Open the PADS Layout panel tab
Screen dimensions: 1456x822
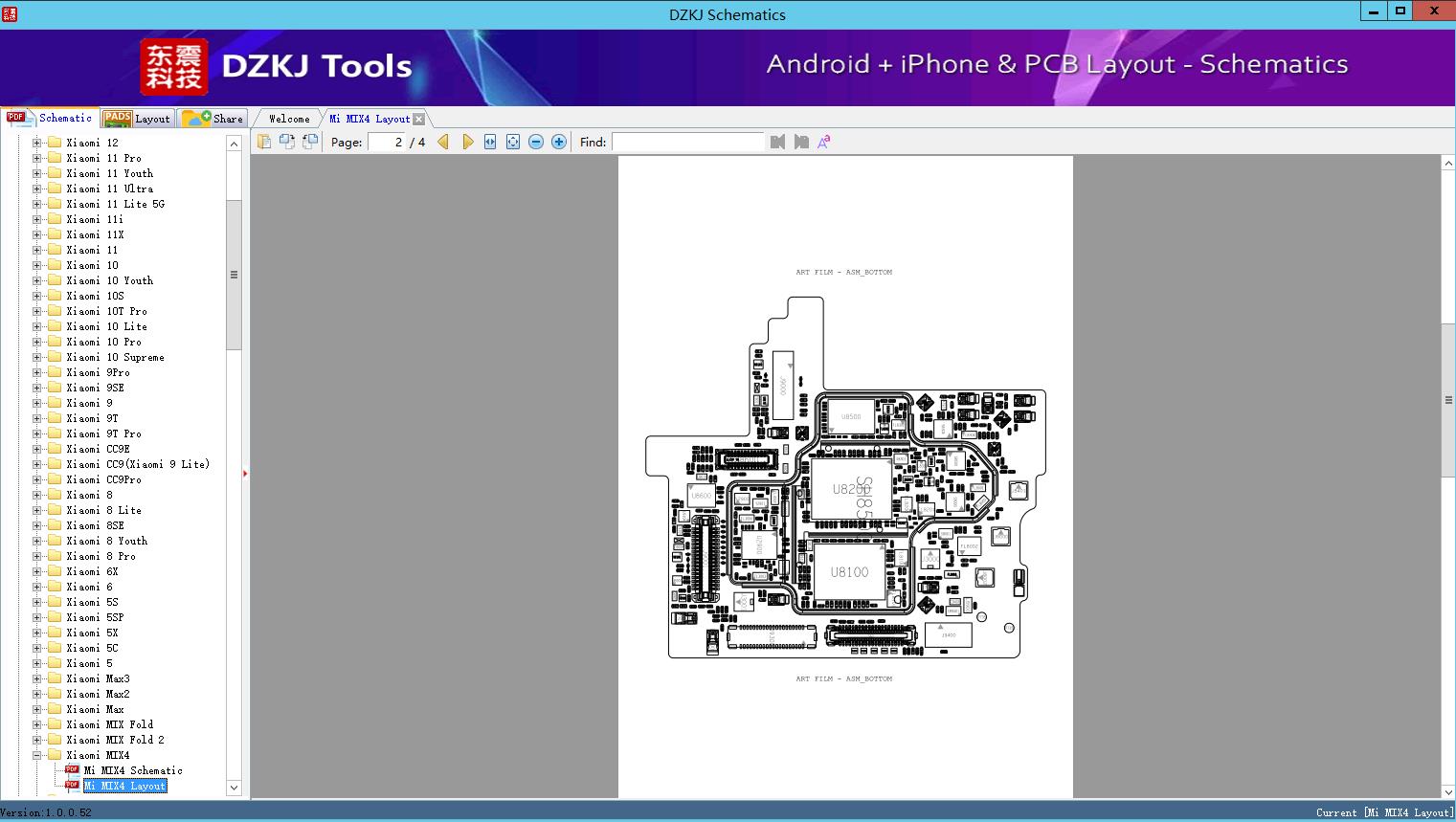tap(137, 119)
